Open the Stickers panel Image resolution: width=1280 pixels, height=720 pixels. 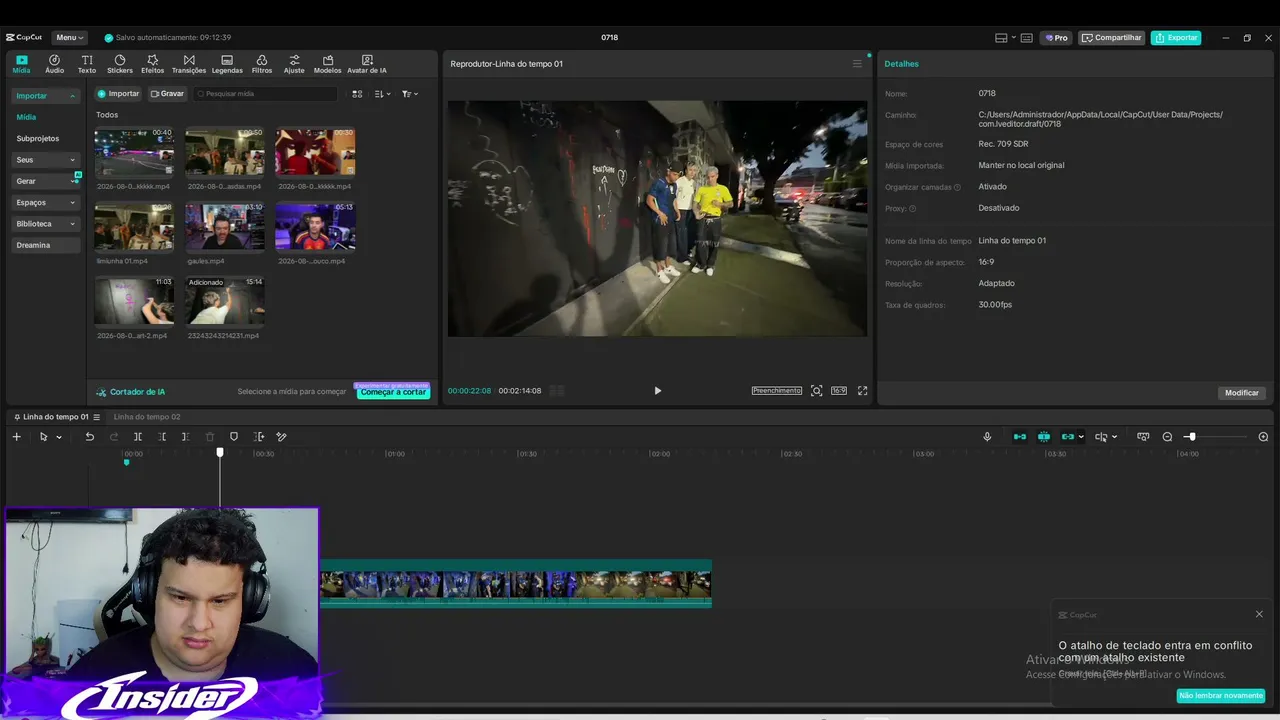point(120,64)
